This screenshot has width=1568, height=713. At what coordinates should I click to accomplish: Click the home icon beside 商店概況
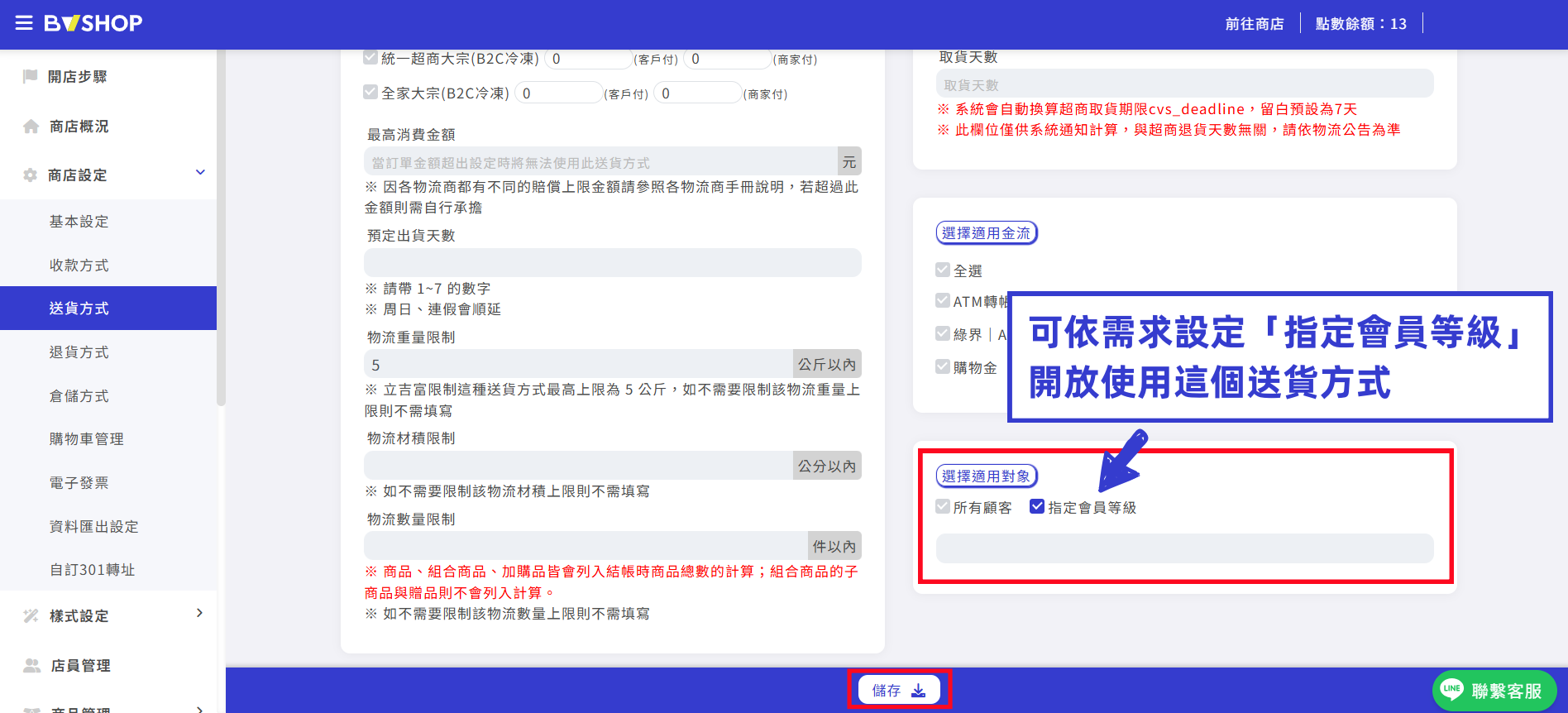tap(31, 127)
